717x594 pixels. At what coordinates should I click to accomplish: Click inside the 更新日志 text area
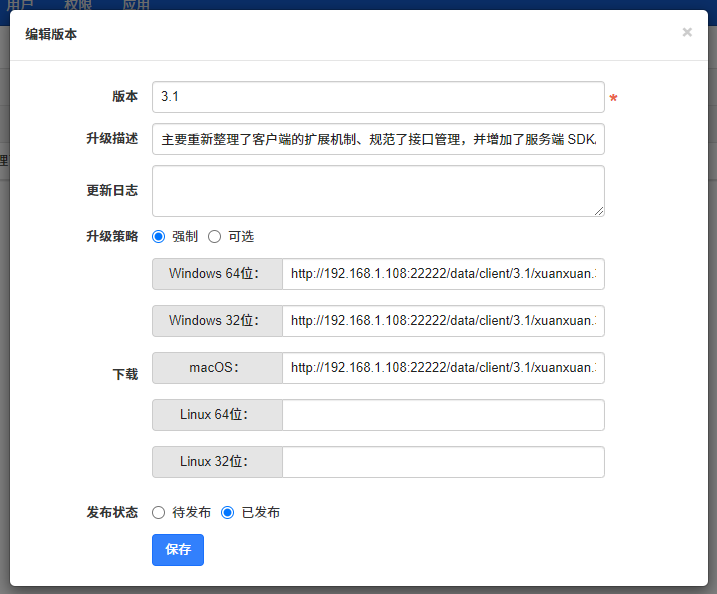(378, 190)
